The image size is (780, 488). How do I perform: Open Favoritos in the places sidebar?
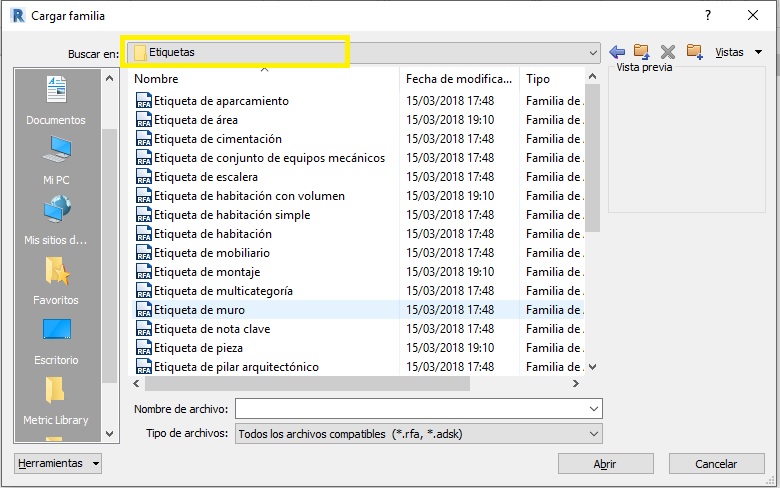[x=56, y=281]
